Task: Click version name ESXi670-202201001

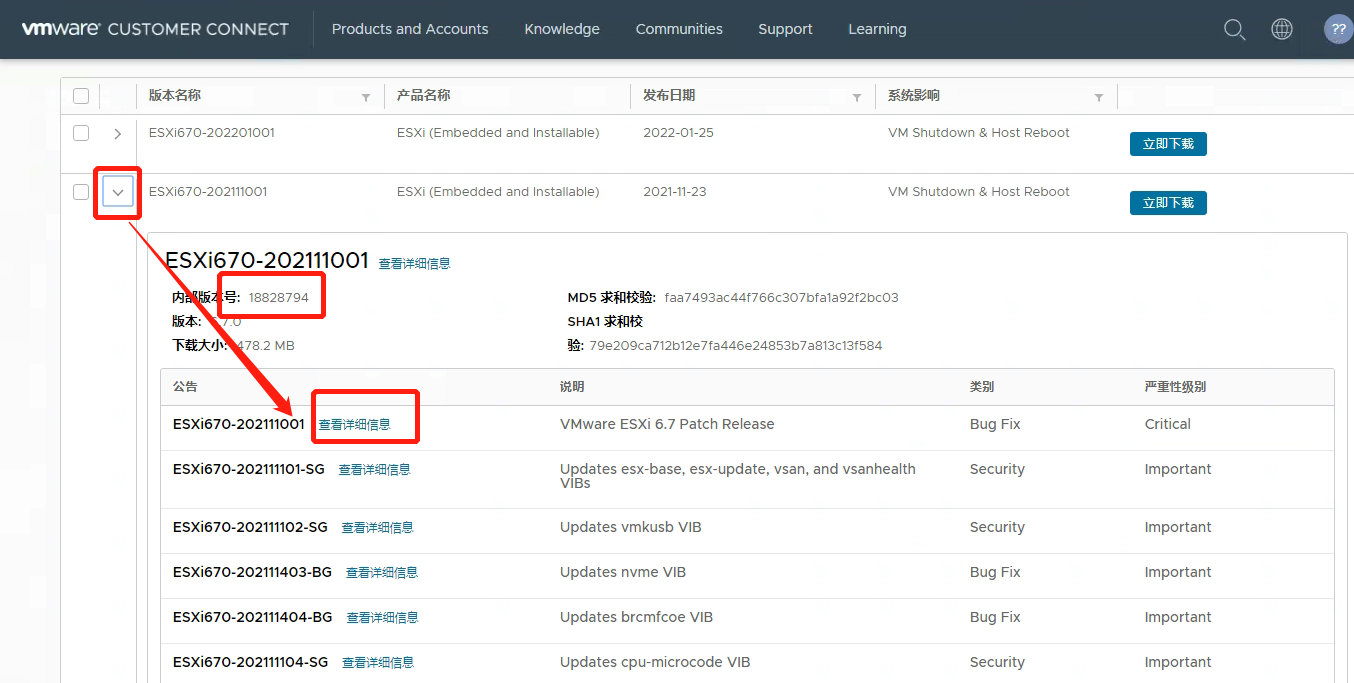Action: coord(212,133)
